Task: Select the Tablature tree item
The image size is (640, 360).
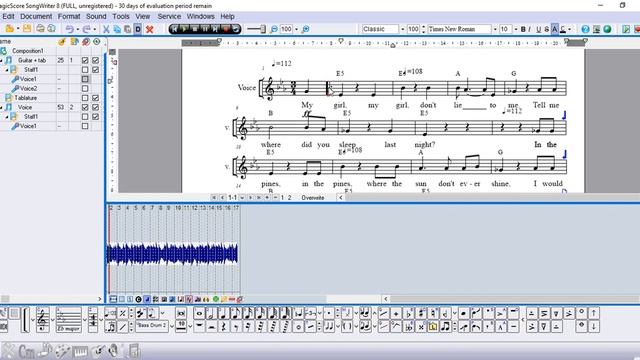Action: 26,98
